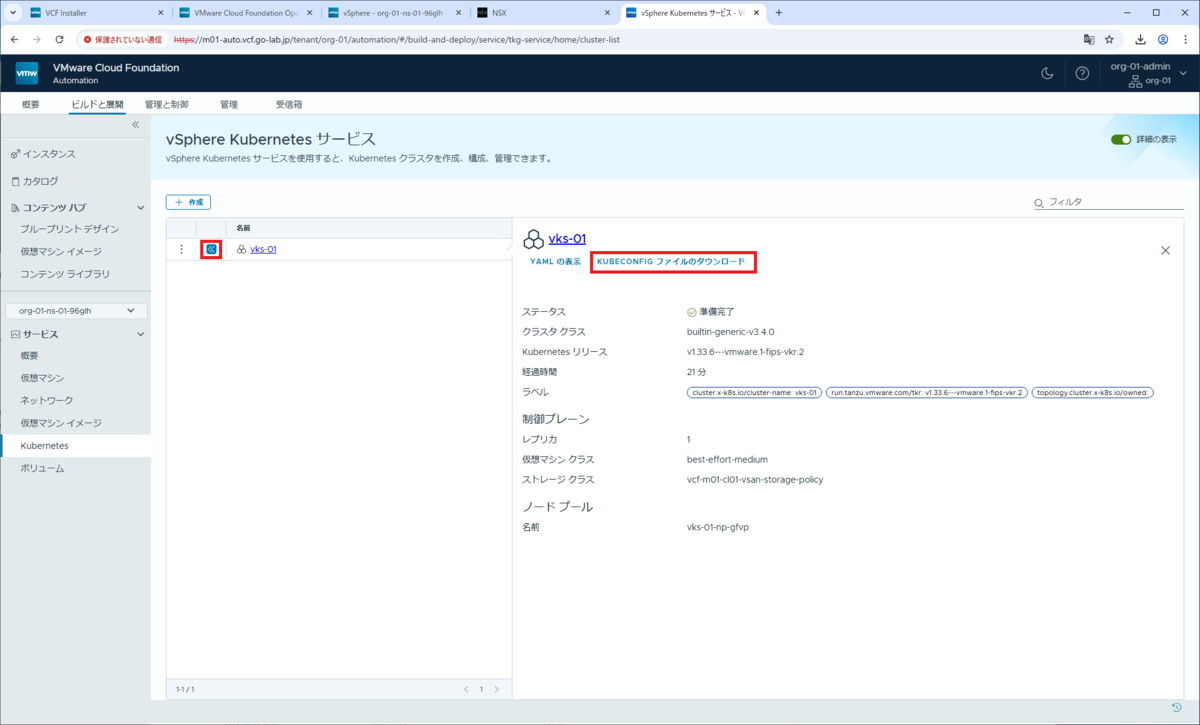Collapse the サービス section
The width and height of the screenshot is (1200, 725).
[140, 334]
